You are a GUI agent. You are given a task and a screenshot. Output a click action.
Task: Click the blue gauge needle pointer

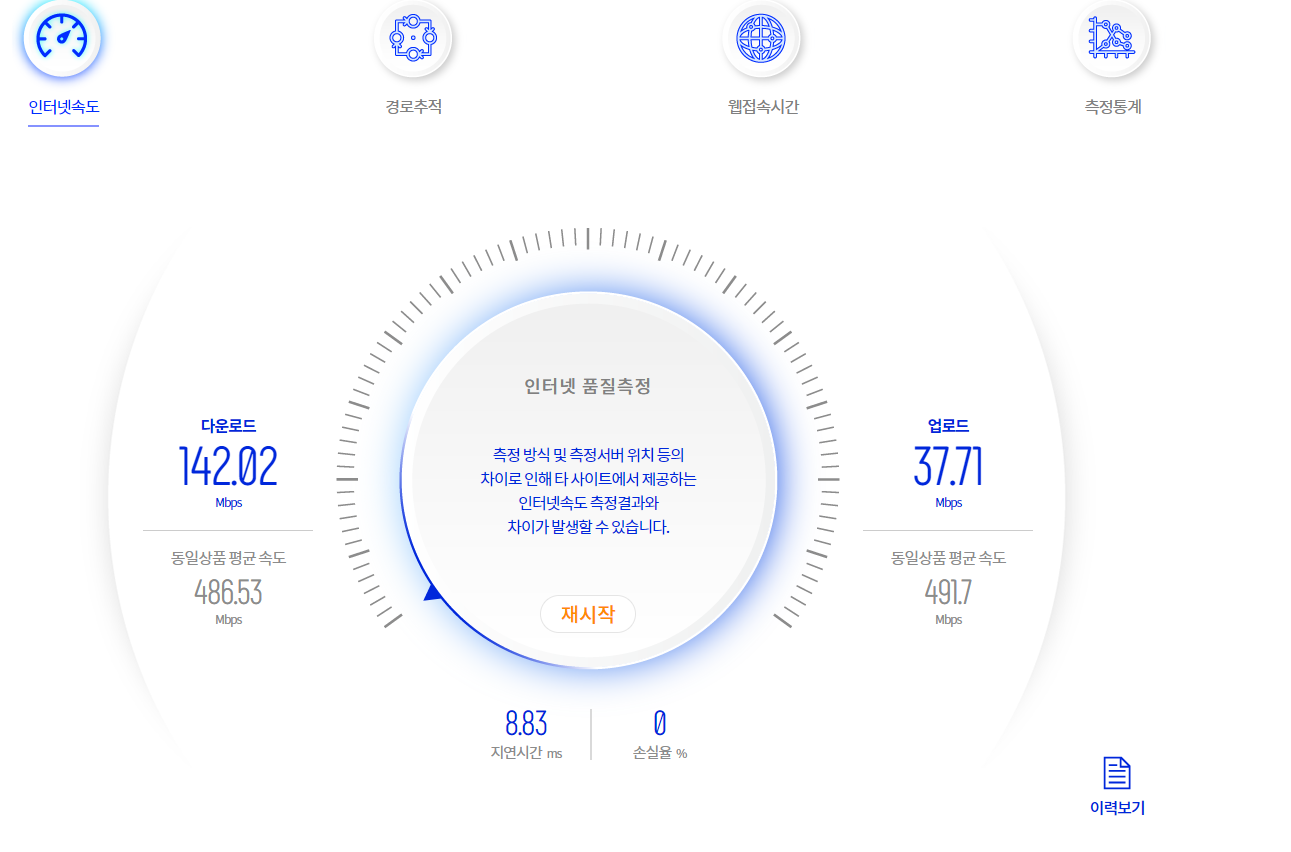[x=433, y=593]
